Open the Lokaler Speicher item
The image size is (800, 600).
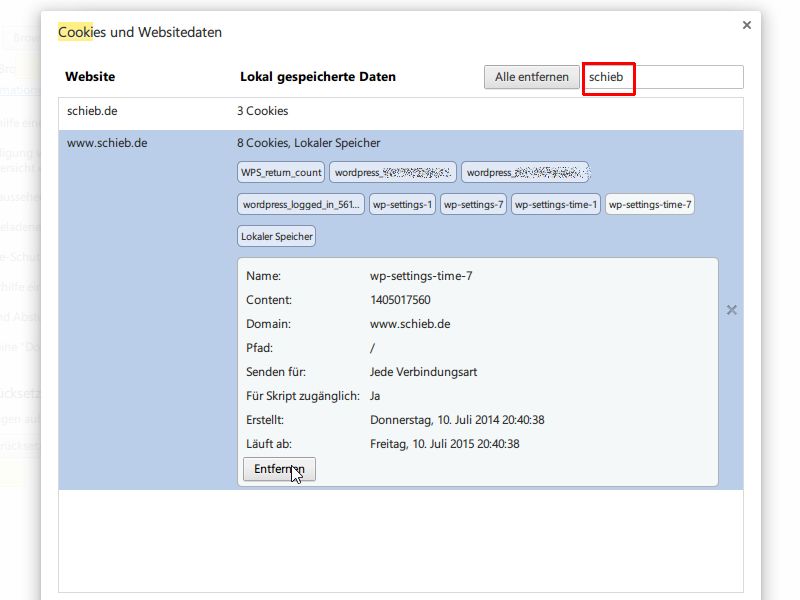[277, 237]
